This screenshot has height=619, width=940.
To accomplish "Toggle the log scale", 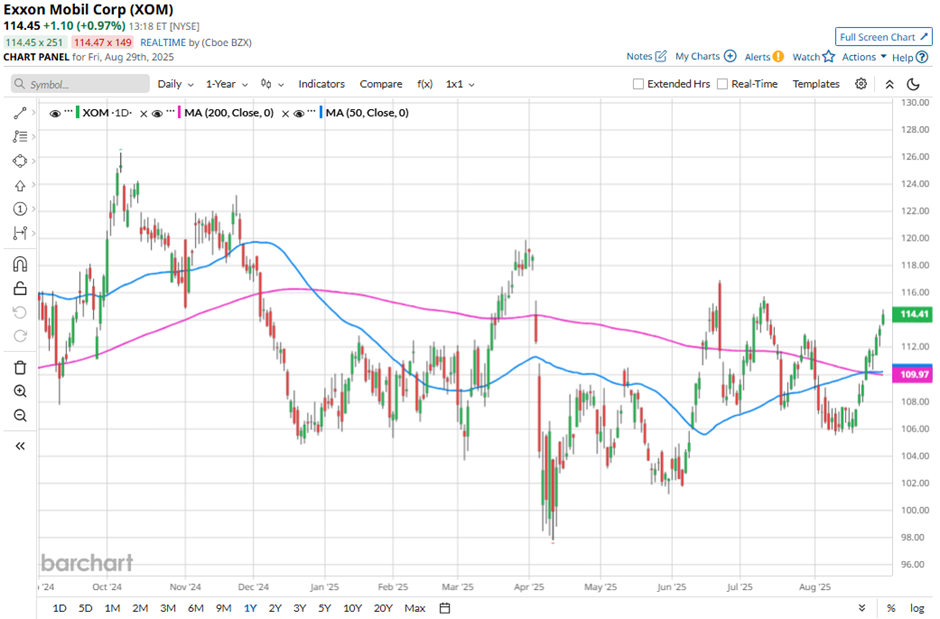I will [917, 608].
